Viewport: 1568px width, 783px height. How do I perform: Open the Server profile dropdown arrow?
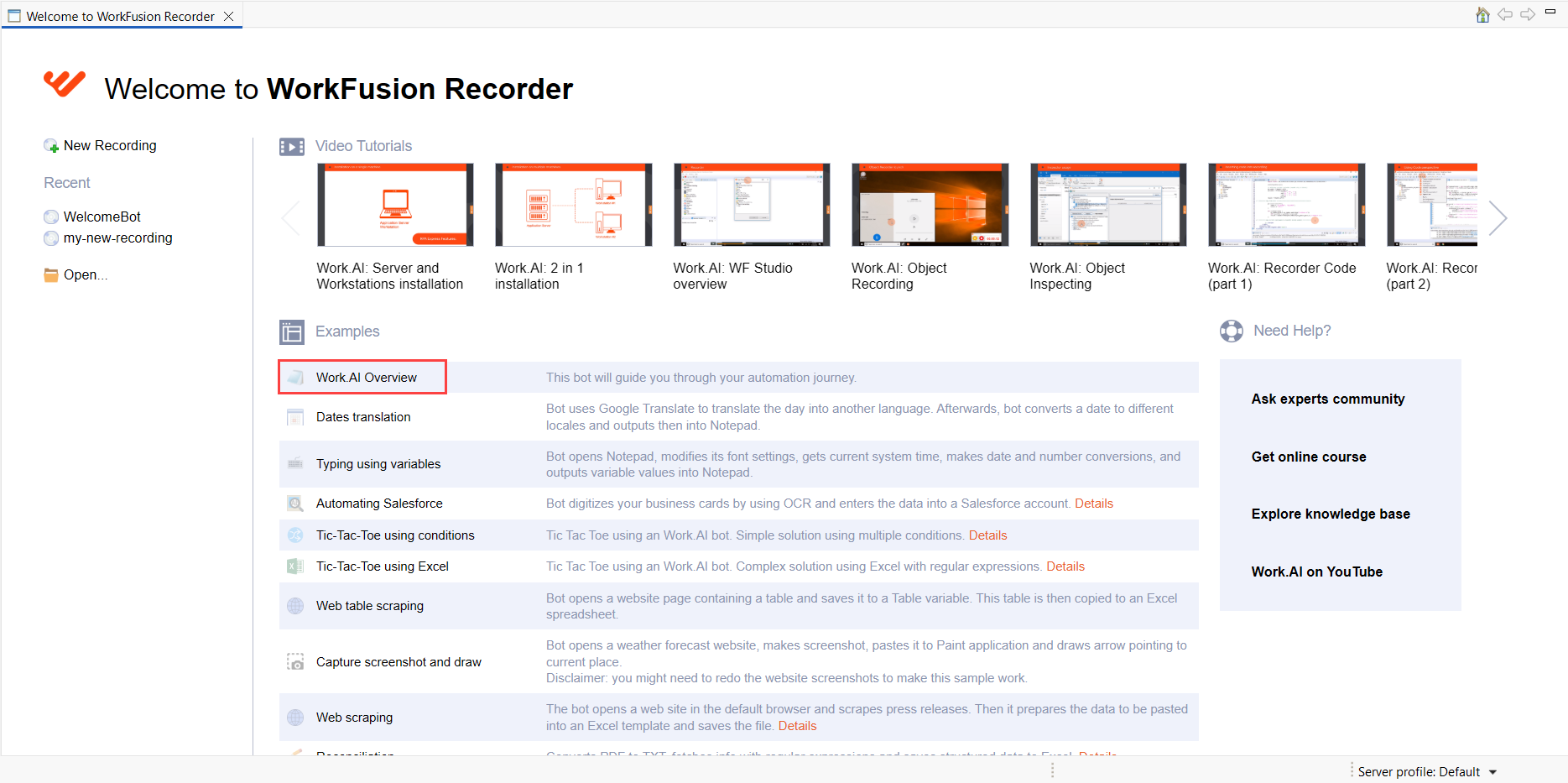(x=1492, y=772)
